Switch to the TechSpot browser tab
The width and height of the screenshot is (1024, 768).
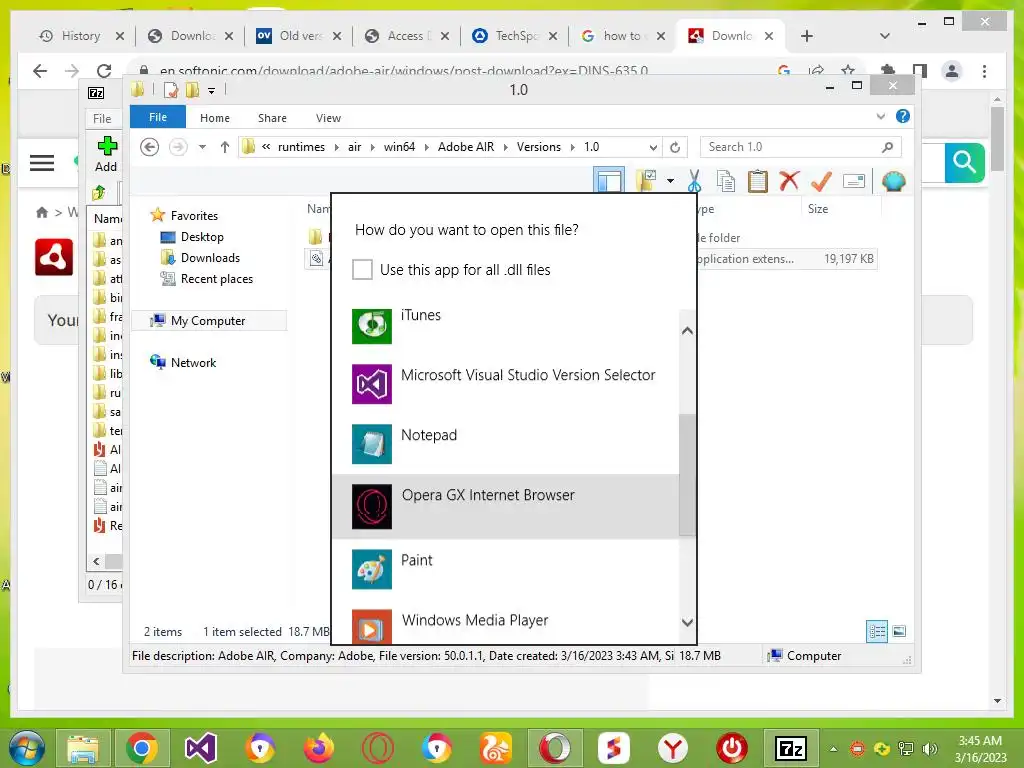[x=515, y=36]
